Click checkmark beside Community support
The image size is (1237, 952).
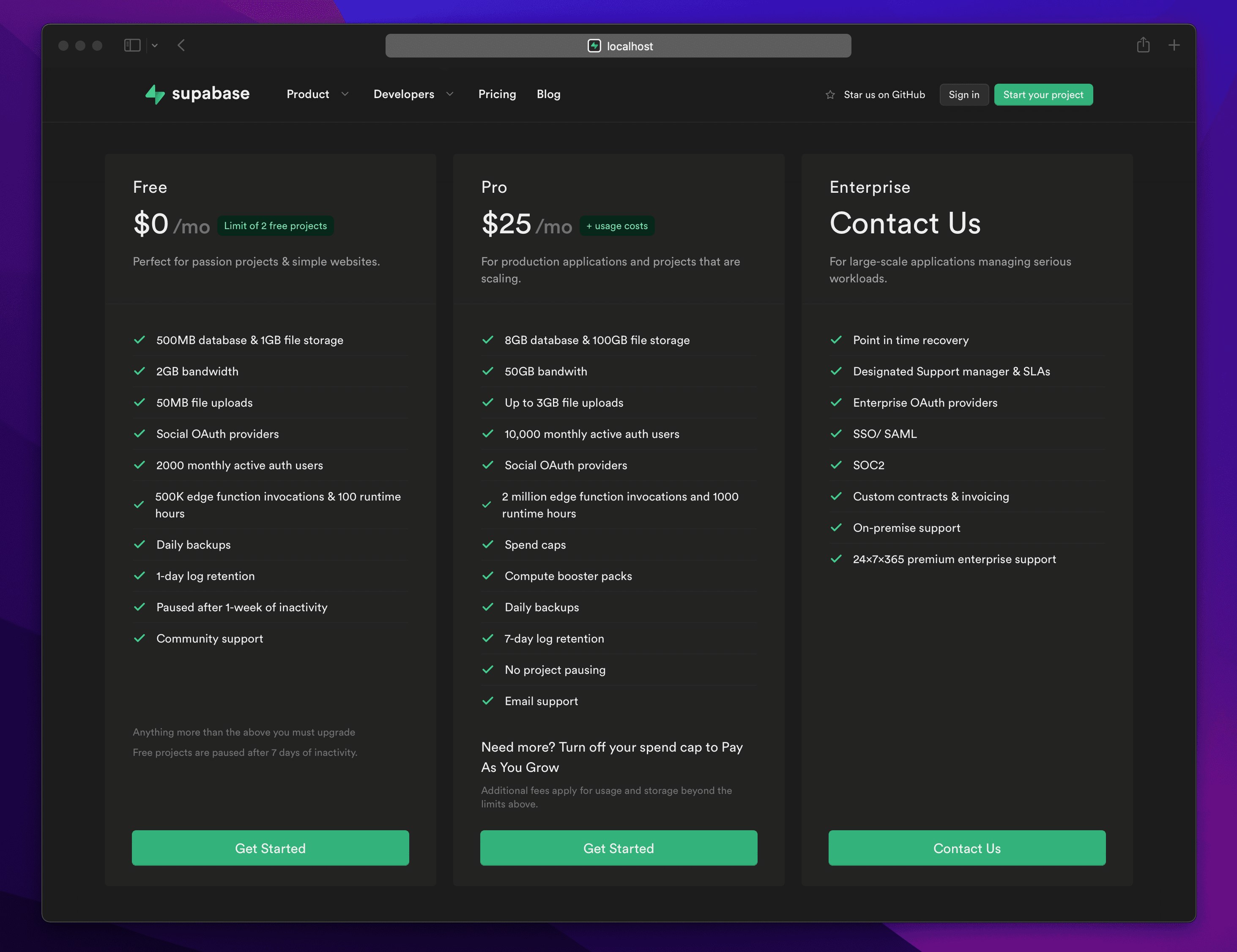click(x=140, y=638)
